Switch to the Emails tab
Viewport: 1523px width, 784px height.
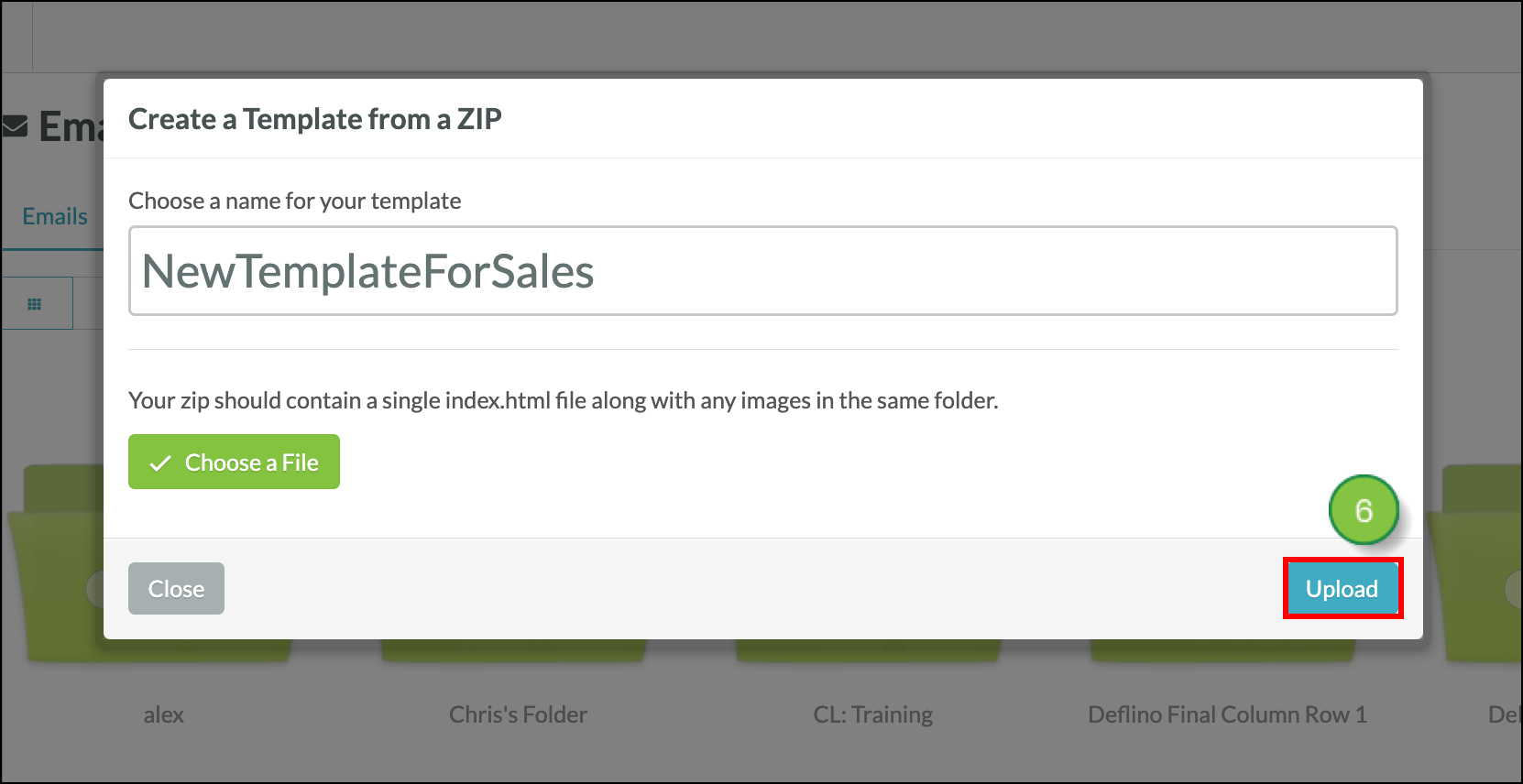[55, 216]
